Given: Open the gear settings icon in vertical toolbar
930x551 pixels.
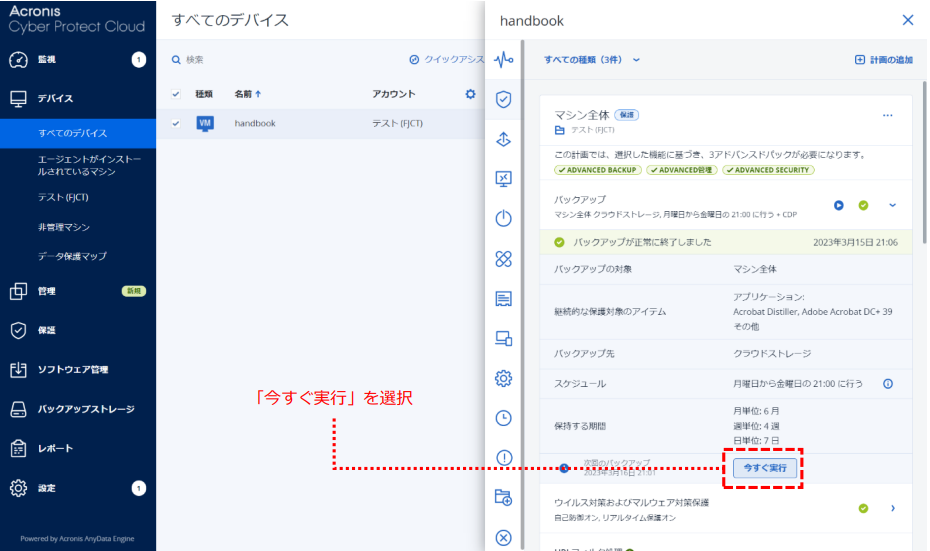Looking at the screenshot, I should [504, 378].
